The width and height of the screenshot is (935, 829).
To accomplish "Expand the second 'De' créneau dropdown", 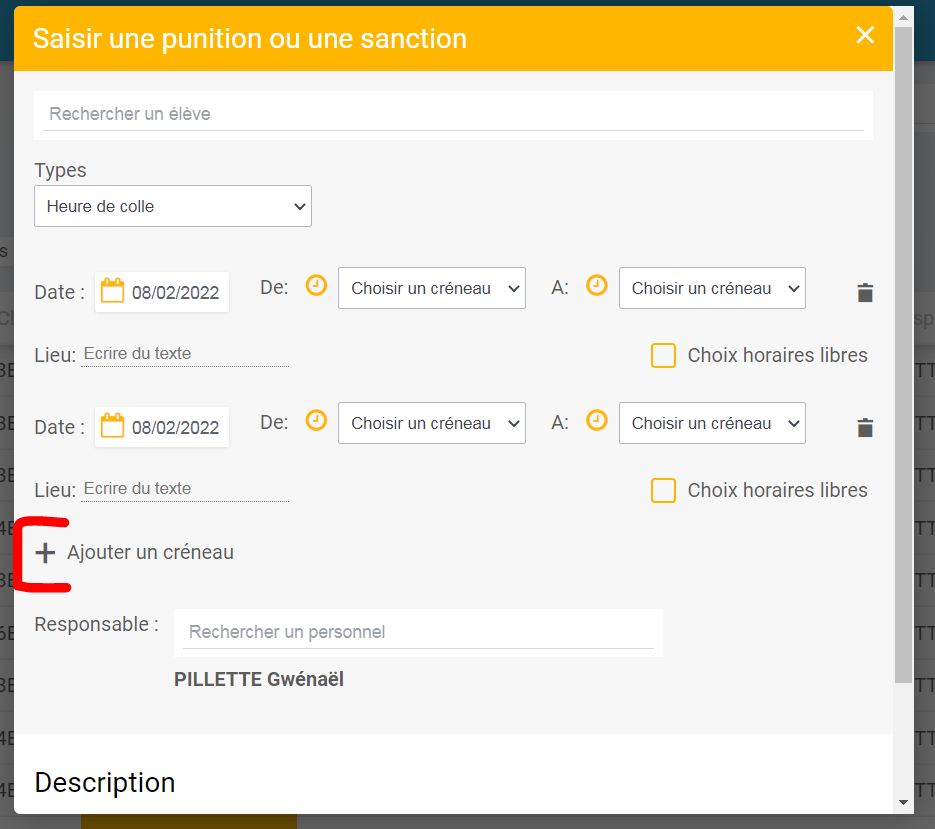I will pos(432,423).
